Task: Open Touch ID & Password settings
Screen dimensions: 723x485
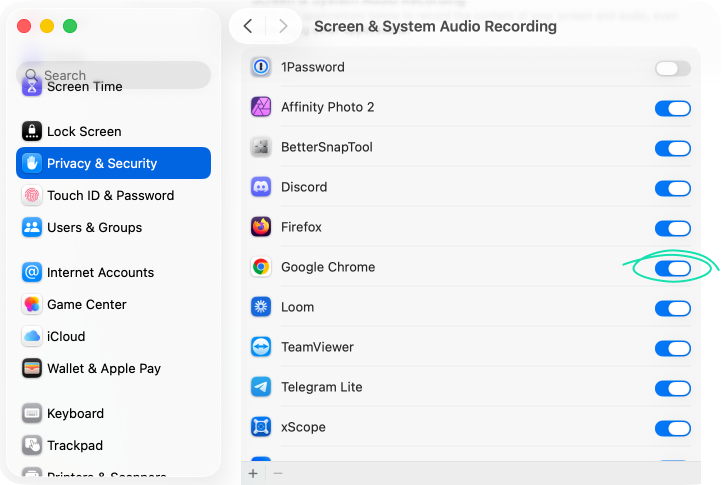Action: [x=113, y=195]
